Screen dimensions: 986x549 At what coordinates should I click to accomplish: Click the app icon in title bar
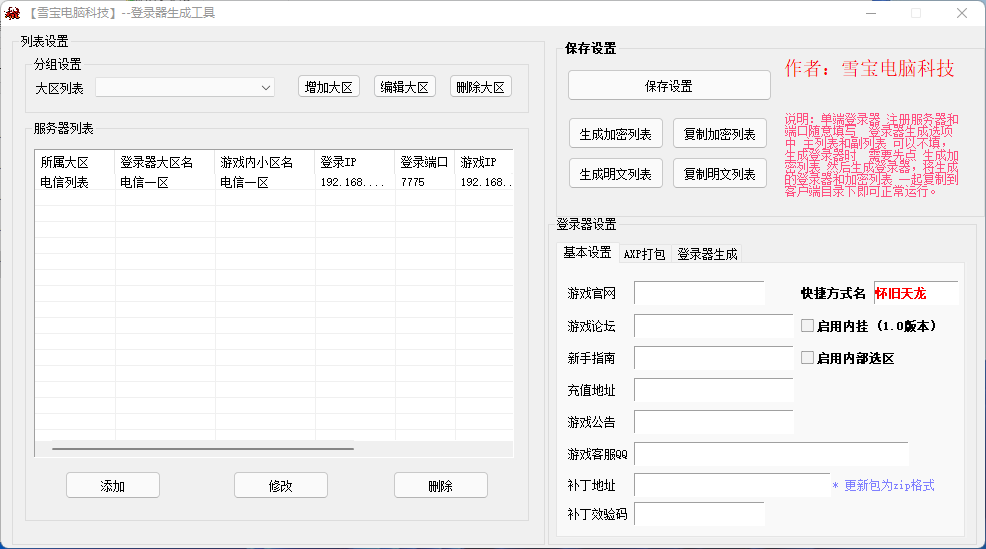(12, 13)
